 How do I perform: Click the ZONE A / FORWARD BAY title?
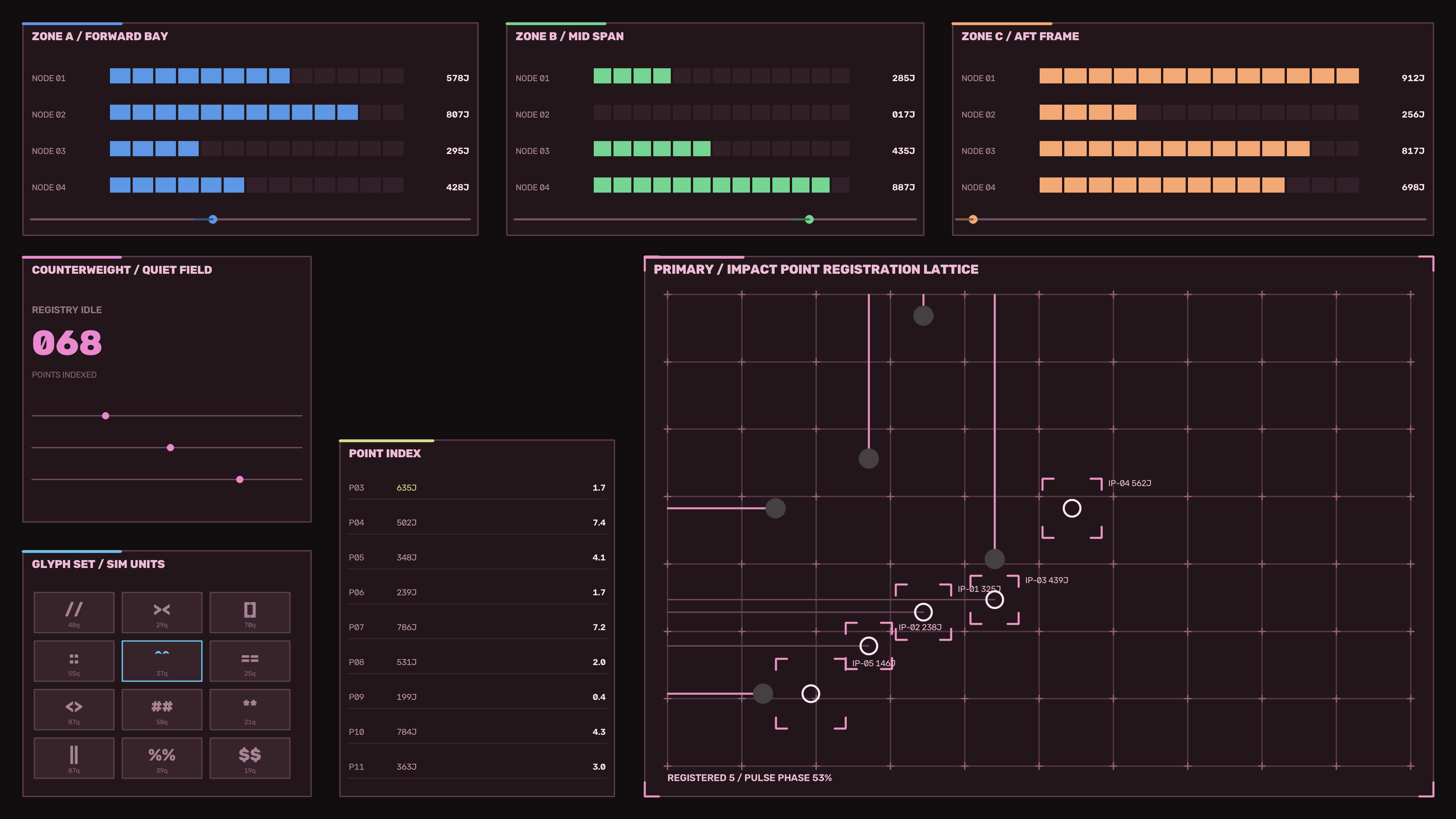[x=100, y=36]
